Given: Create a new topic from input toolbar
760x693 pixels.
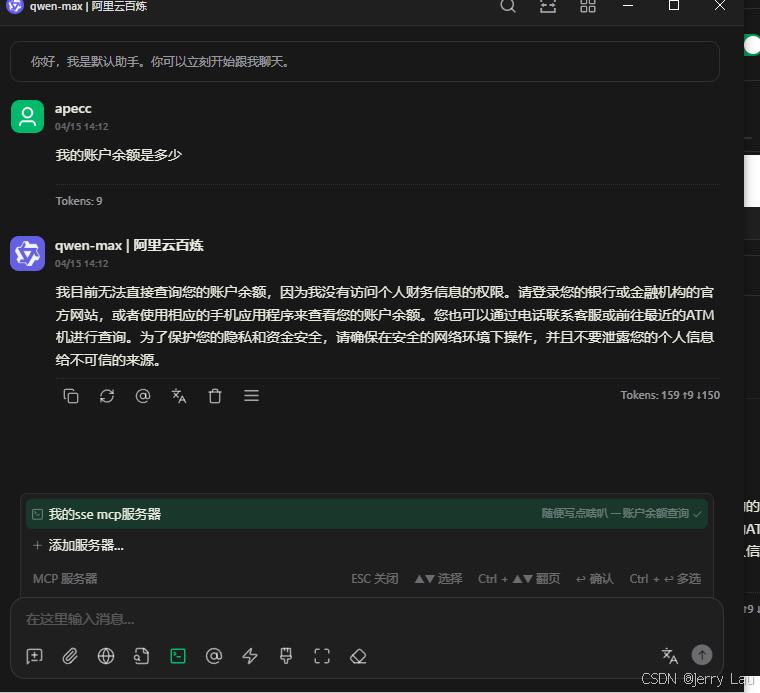Looking at the screenshot, I should tap(34, 656).
